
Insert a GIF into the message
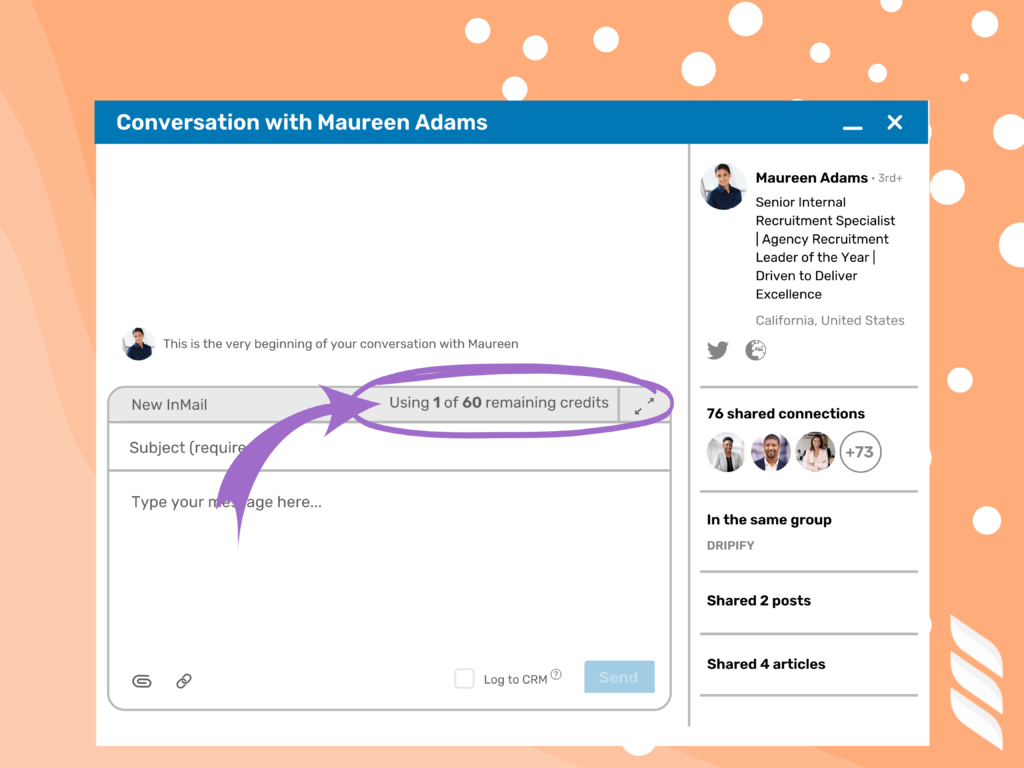[x=141, y=681]
